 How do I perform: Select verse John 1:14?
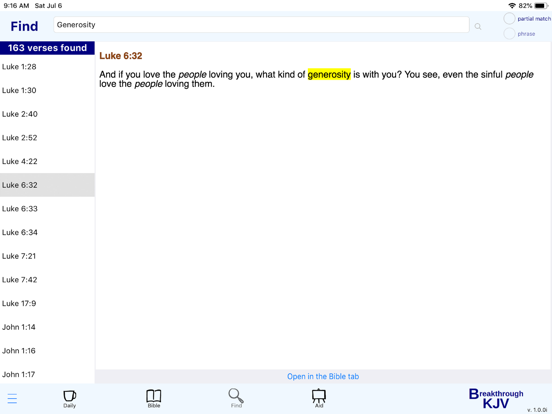pos(47,327)
